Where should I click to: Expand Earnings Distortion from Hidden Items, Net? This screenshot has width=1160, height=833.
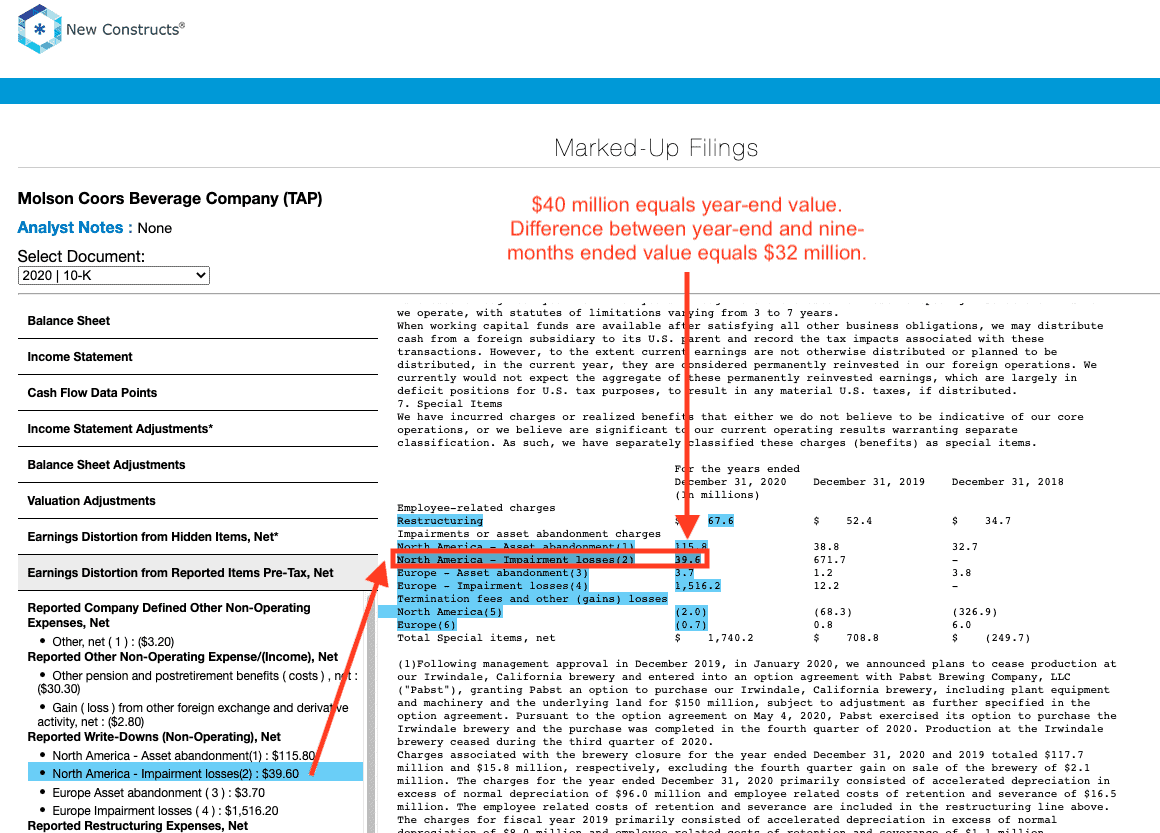(198, 537)
